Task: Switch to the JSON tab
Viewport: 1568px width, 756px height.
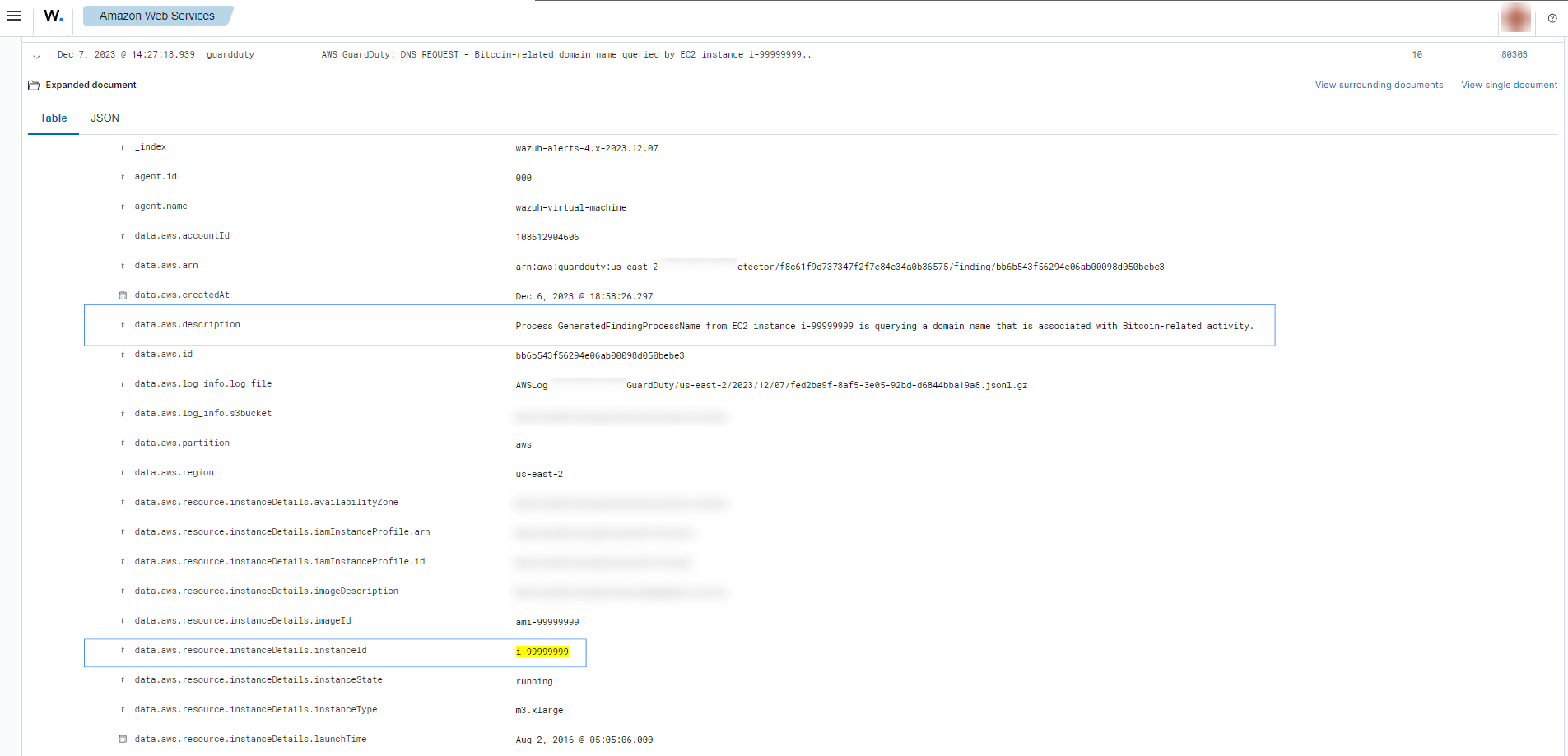Action: (105, 118)
